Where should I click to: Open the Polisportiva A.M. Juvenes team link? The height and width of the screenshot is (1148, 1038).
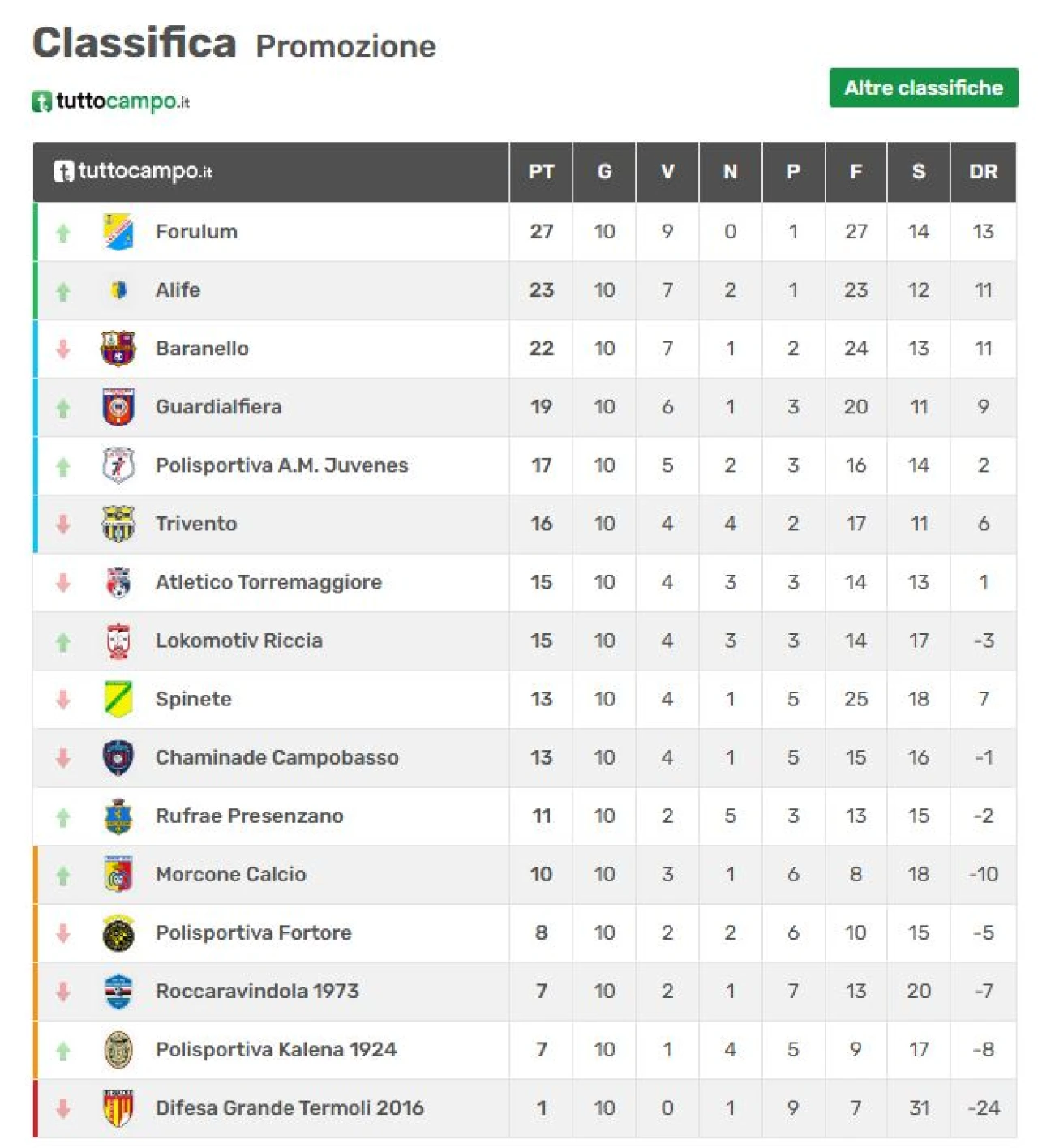(x=282, y=465)
